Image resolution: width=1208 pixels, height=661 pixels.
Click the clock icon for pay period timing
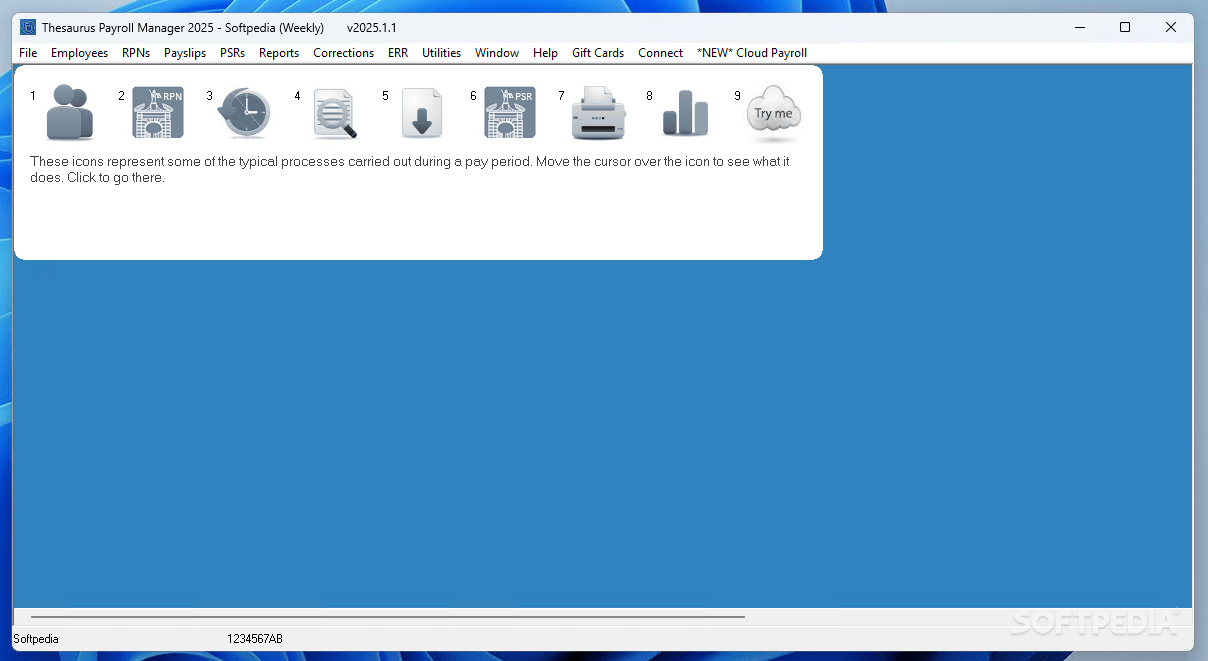click(x=244, y=112)
